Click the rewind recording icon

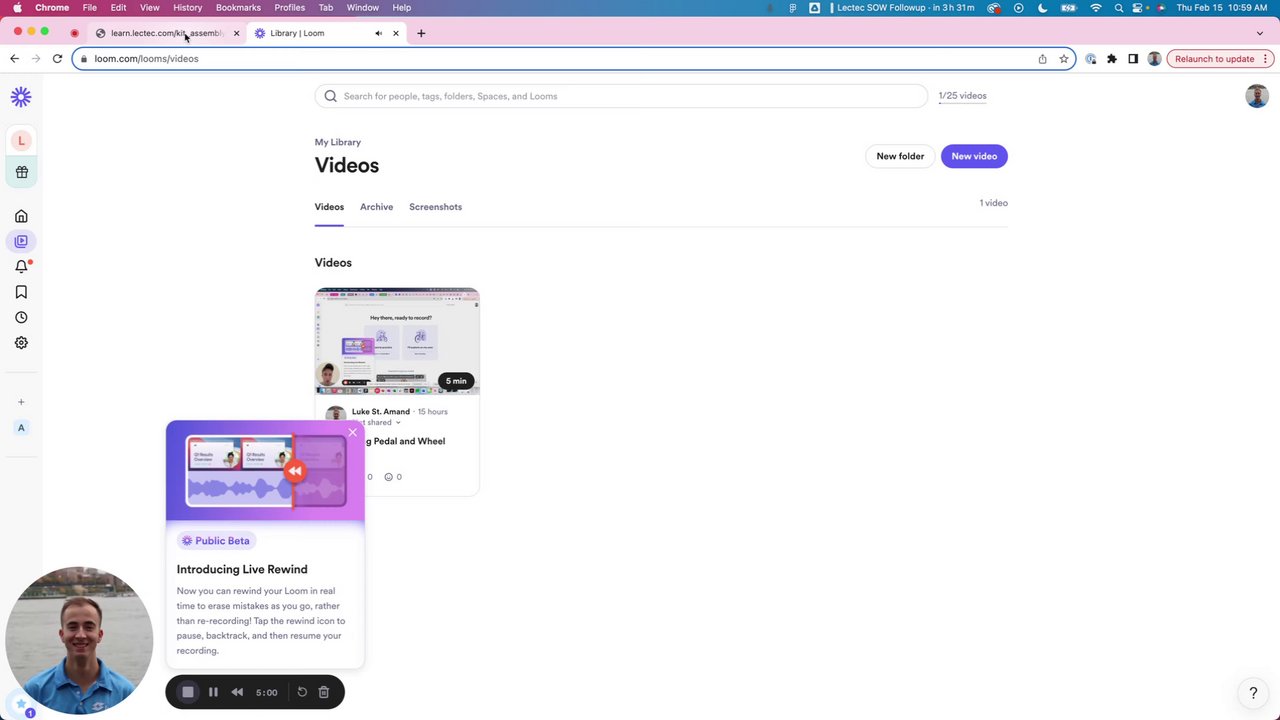click(237, 692)
